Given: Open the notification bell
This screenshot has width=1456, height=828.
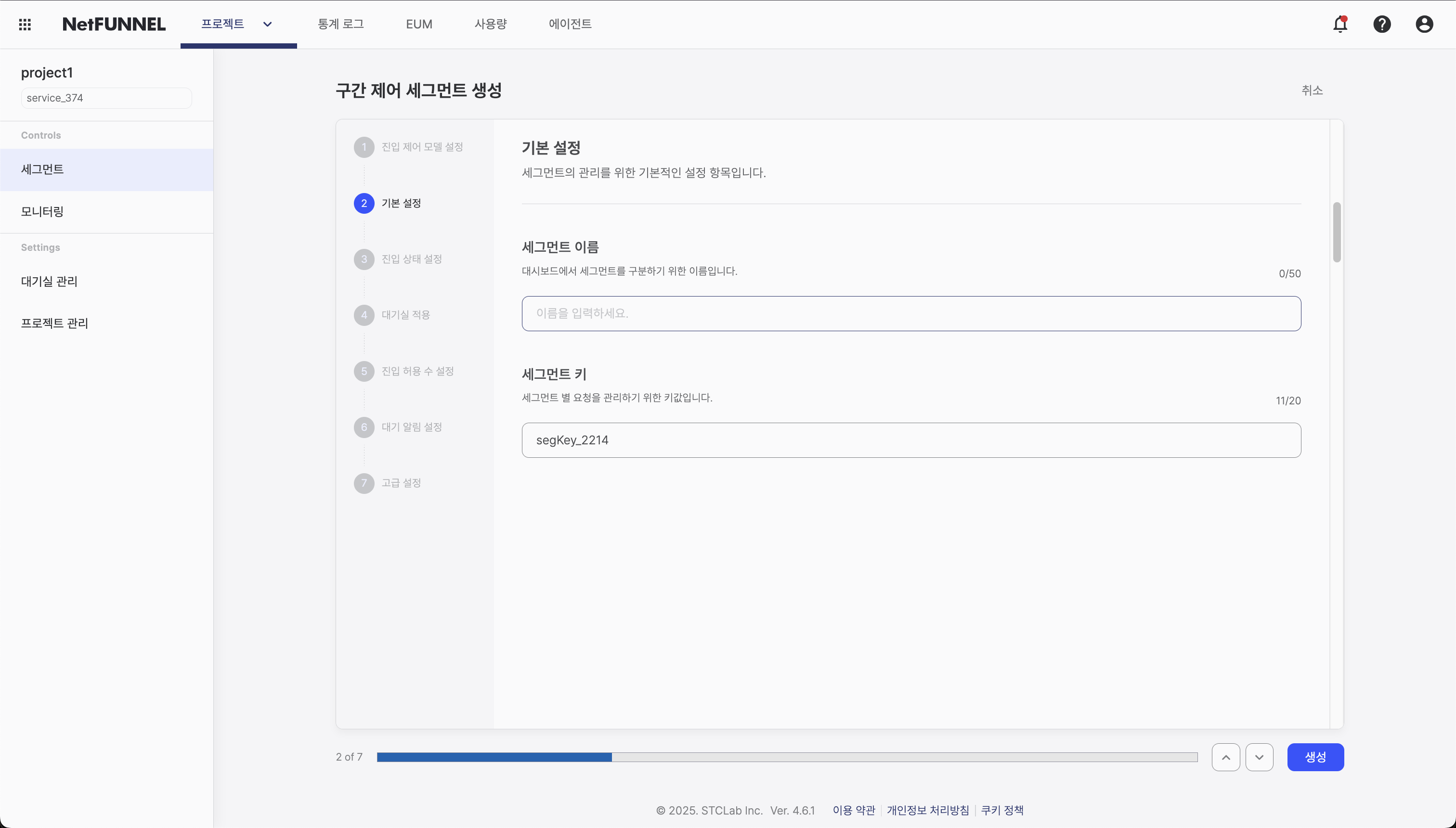Looking at the screenshot, I should (1340, 25).
